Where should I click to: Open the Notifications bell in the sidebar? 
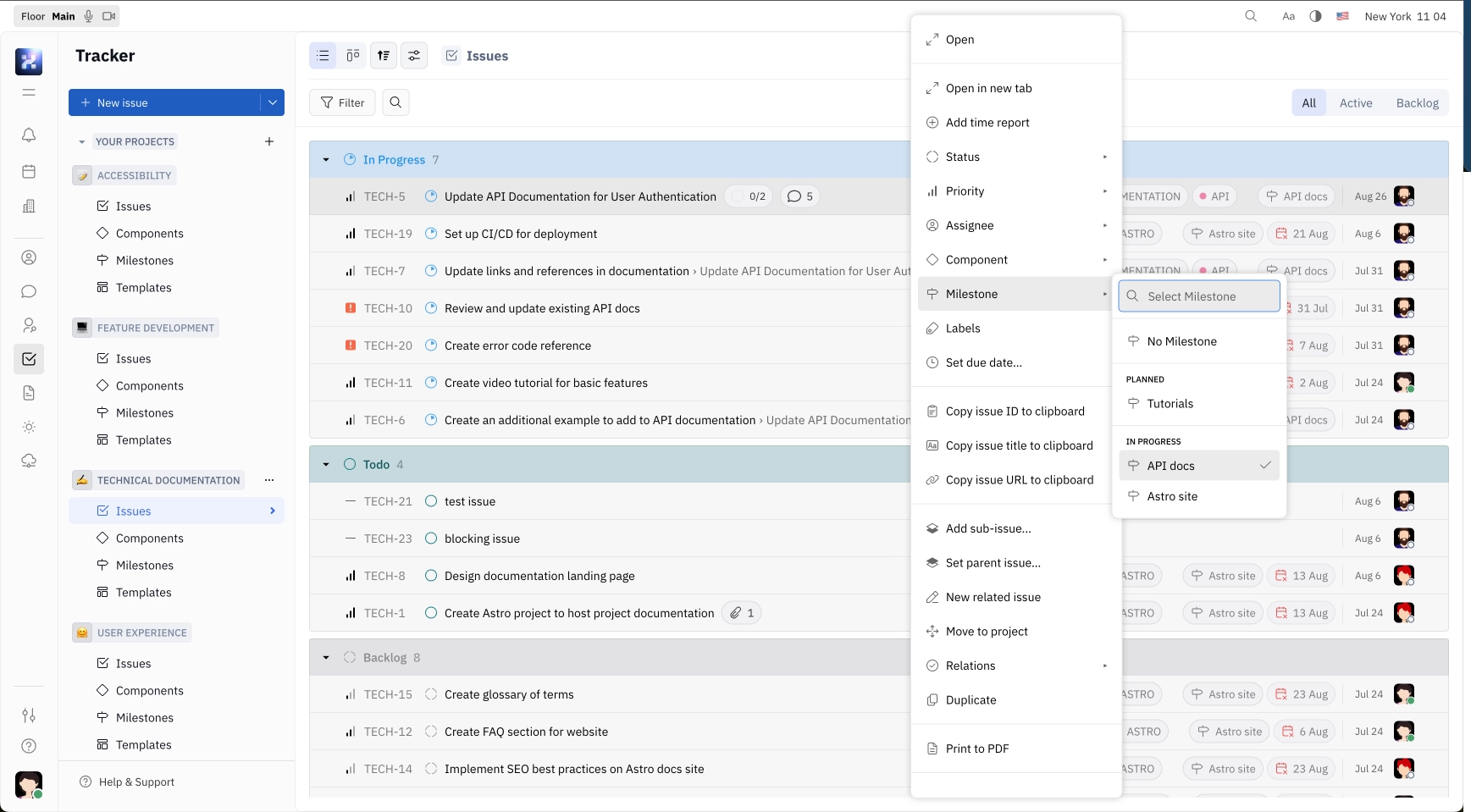29,135
